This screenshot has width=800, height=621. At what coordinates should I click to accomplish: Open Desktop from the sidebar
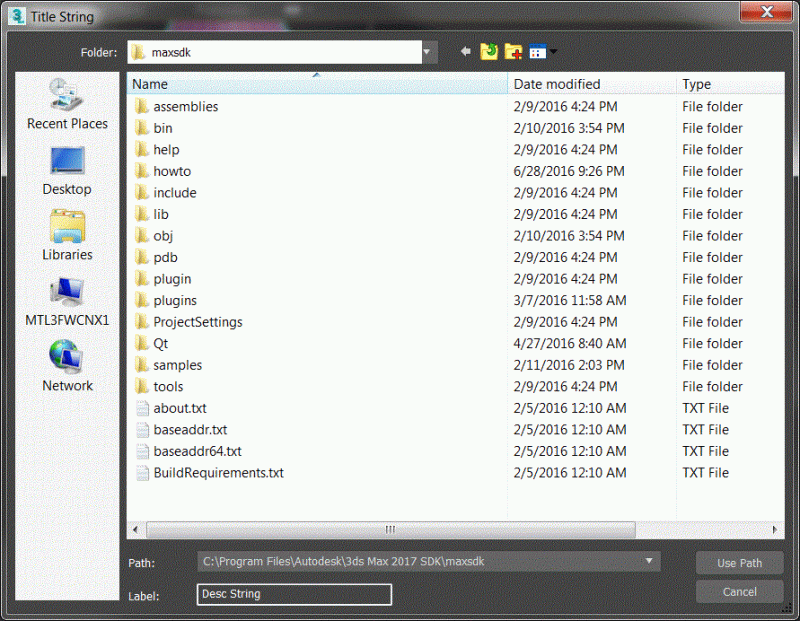[67, 170]
